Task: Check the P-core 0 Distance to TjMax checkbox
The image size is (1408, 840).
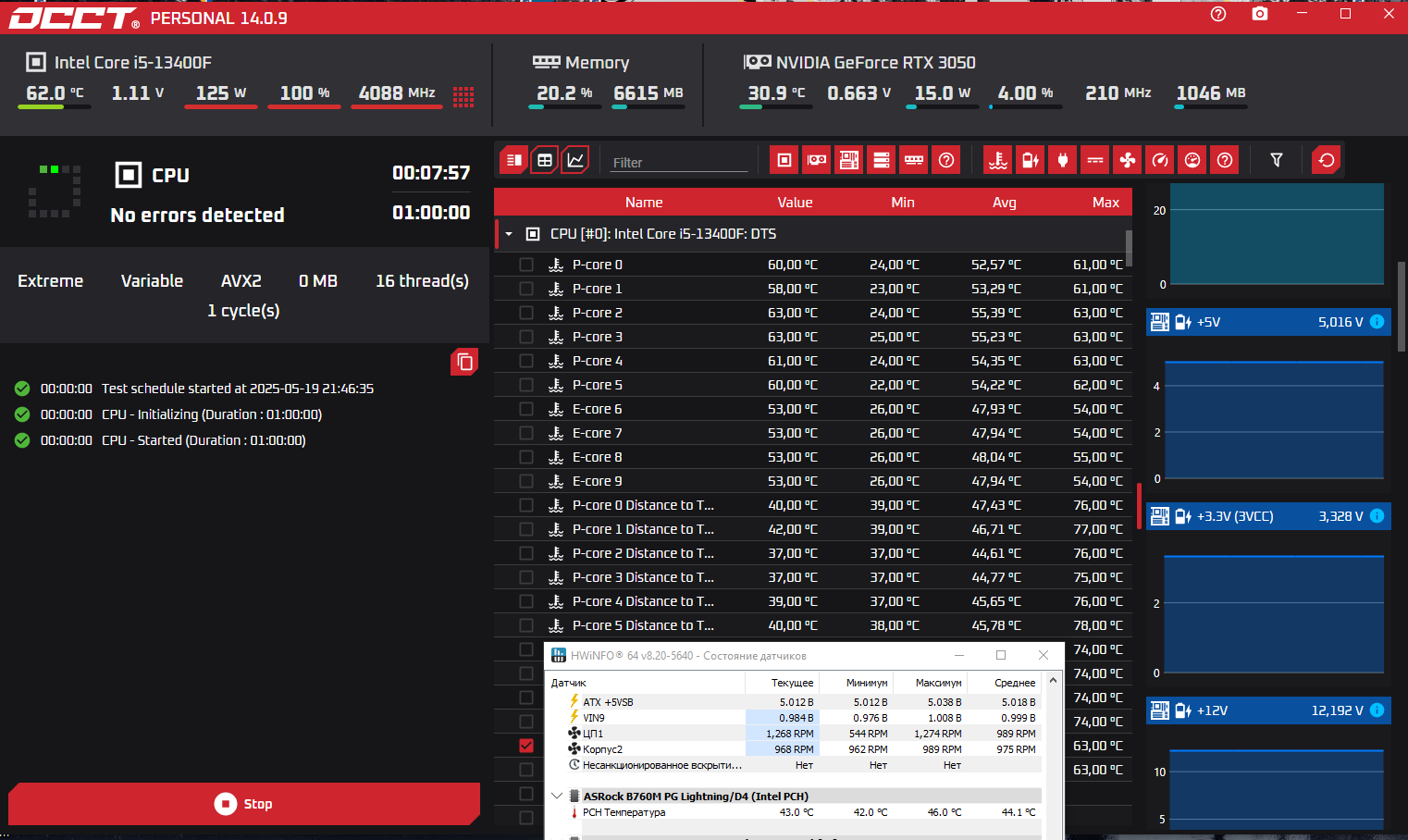Action: (x=526, y=505)
